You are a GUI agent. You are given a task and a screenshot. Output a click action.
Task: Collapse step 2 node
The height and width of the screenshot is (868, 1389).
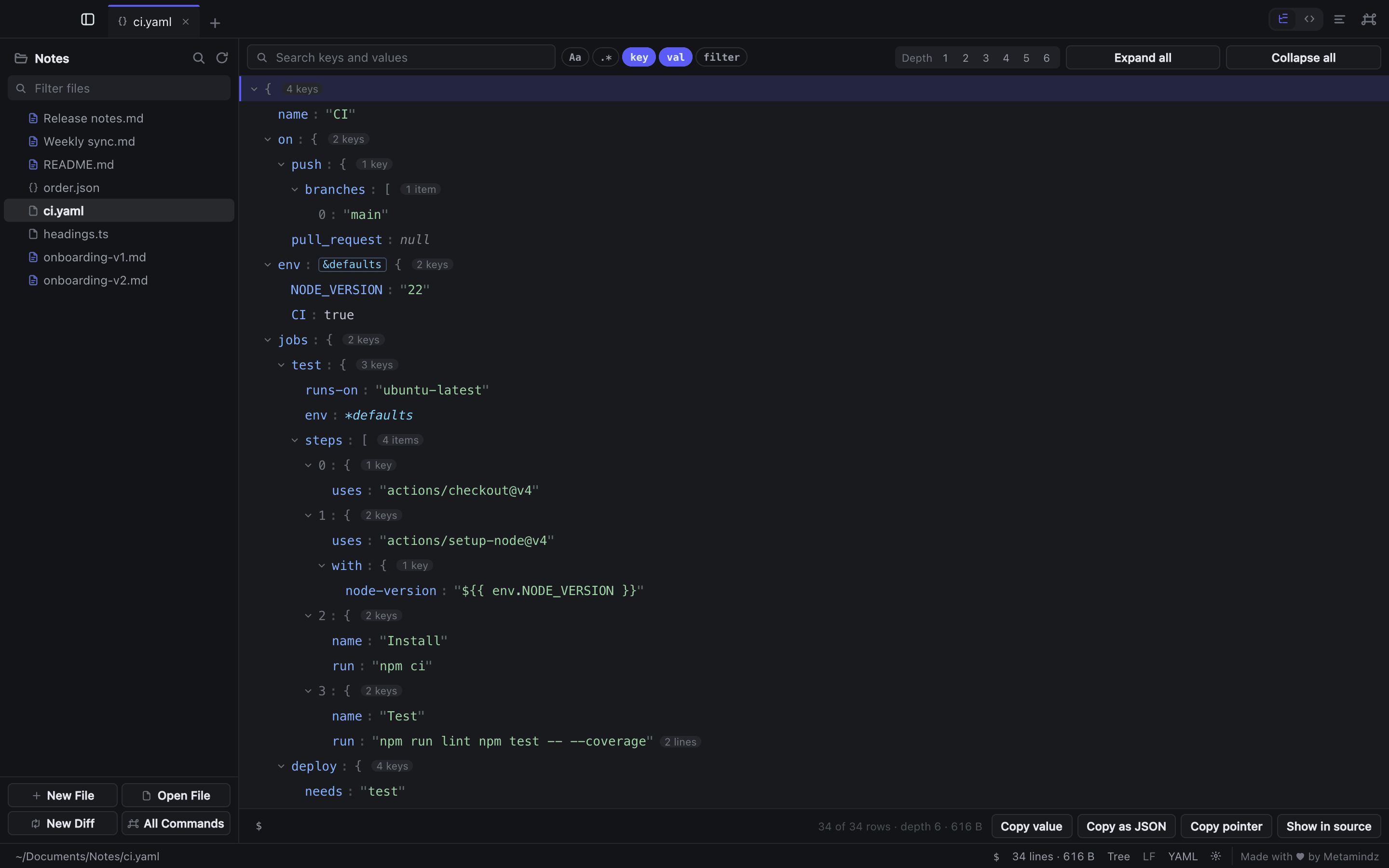[308, 616]
